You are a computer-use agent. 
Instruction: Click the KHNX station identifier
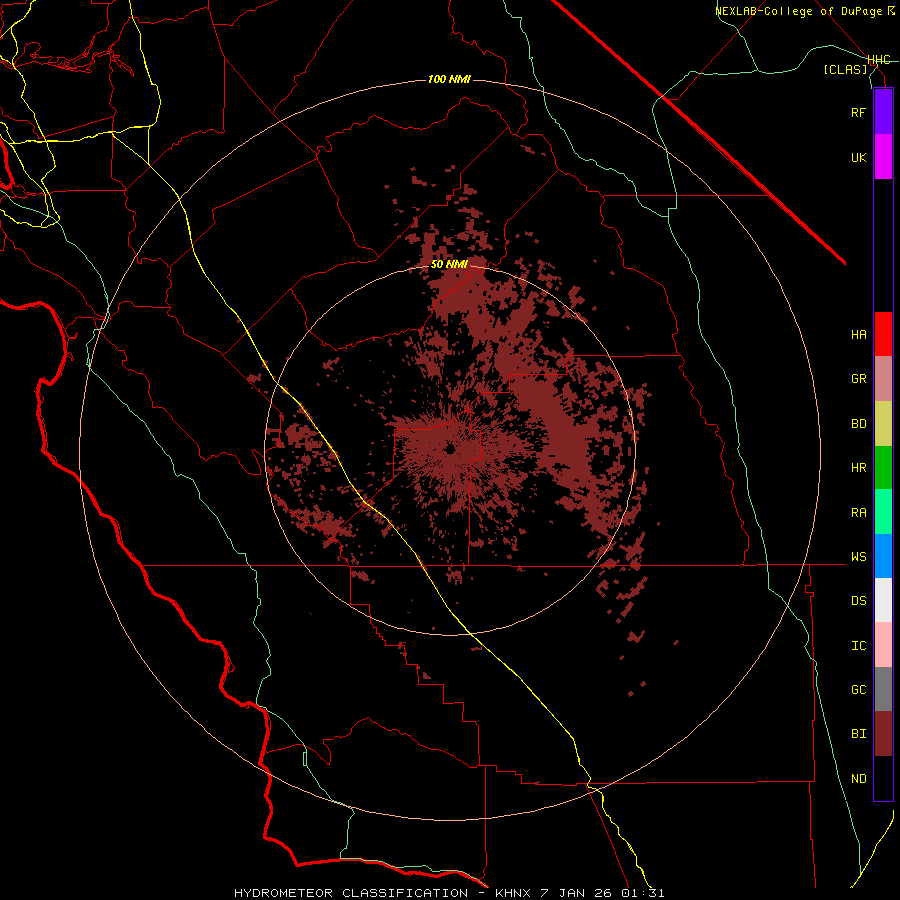click(x=514, y=893)
